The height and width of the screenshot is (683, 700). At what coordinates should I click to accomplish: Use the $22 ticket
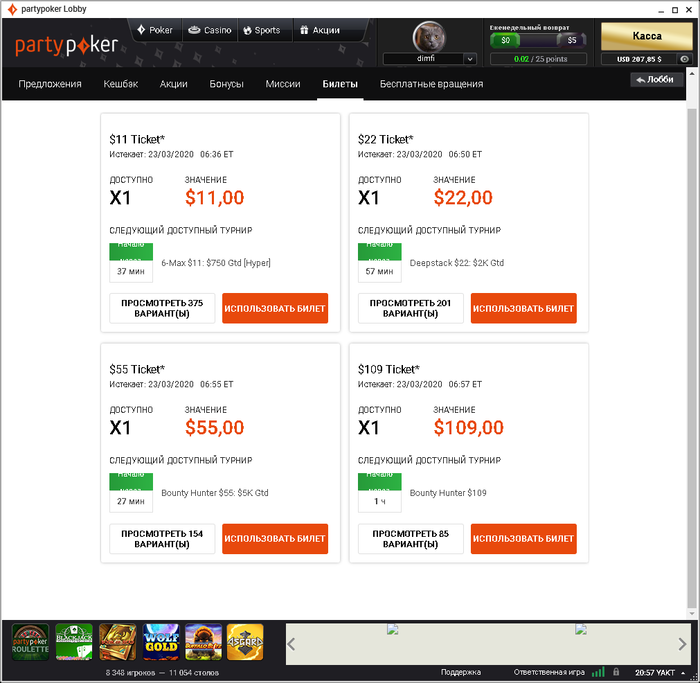tap(524, 308)
